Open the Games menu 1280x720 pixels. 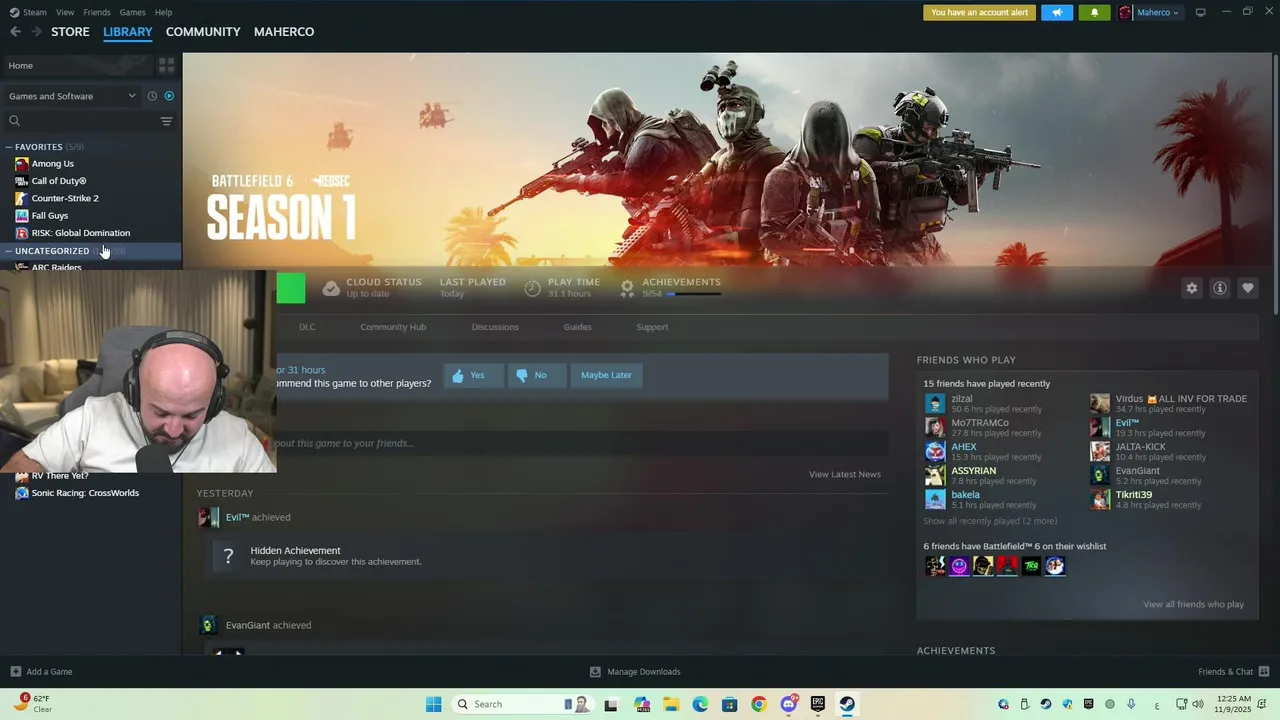coord(132,12)
